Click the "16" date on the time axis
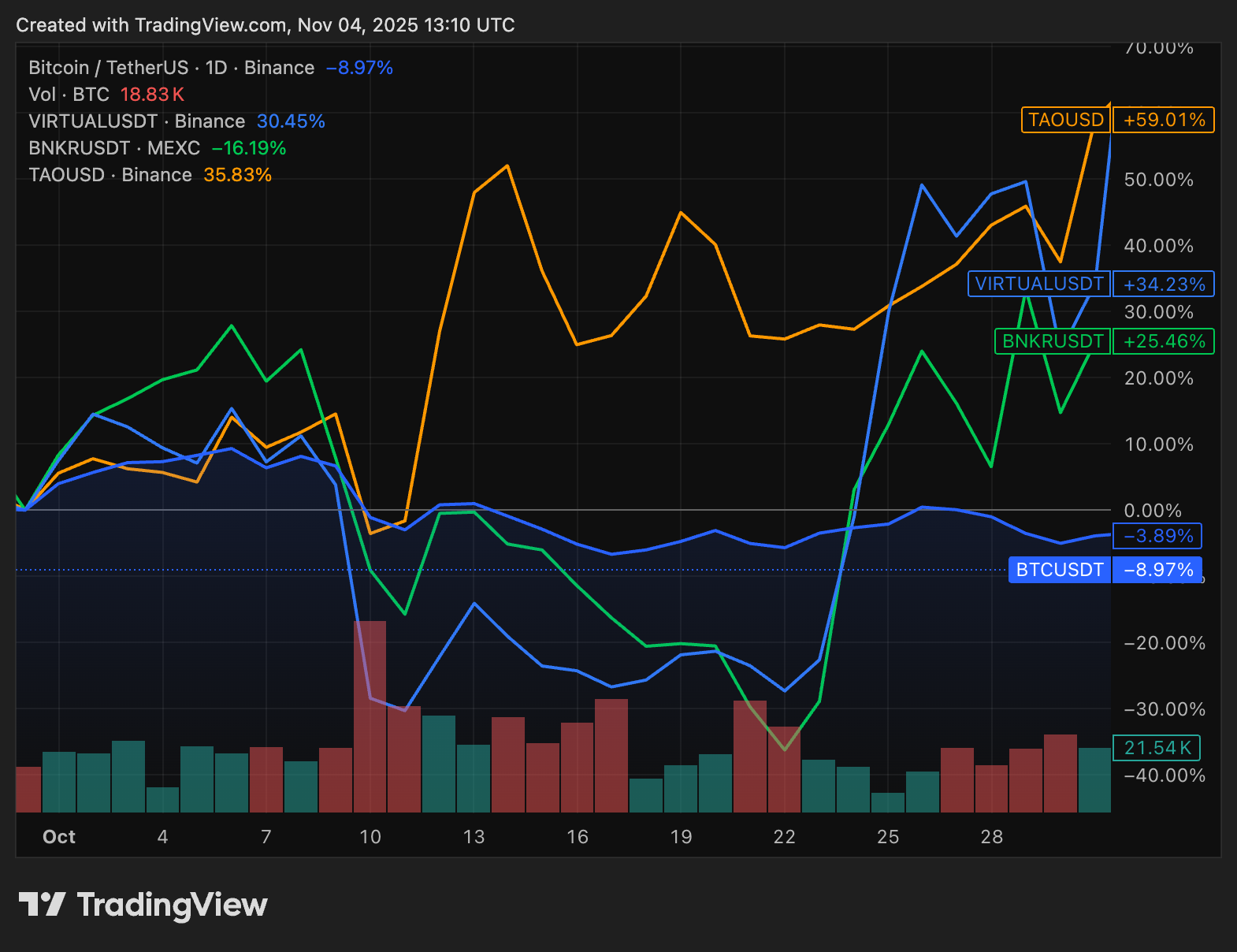 [x=578, y=837]
